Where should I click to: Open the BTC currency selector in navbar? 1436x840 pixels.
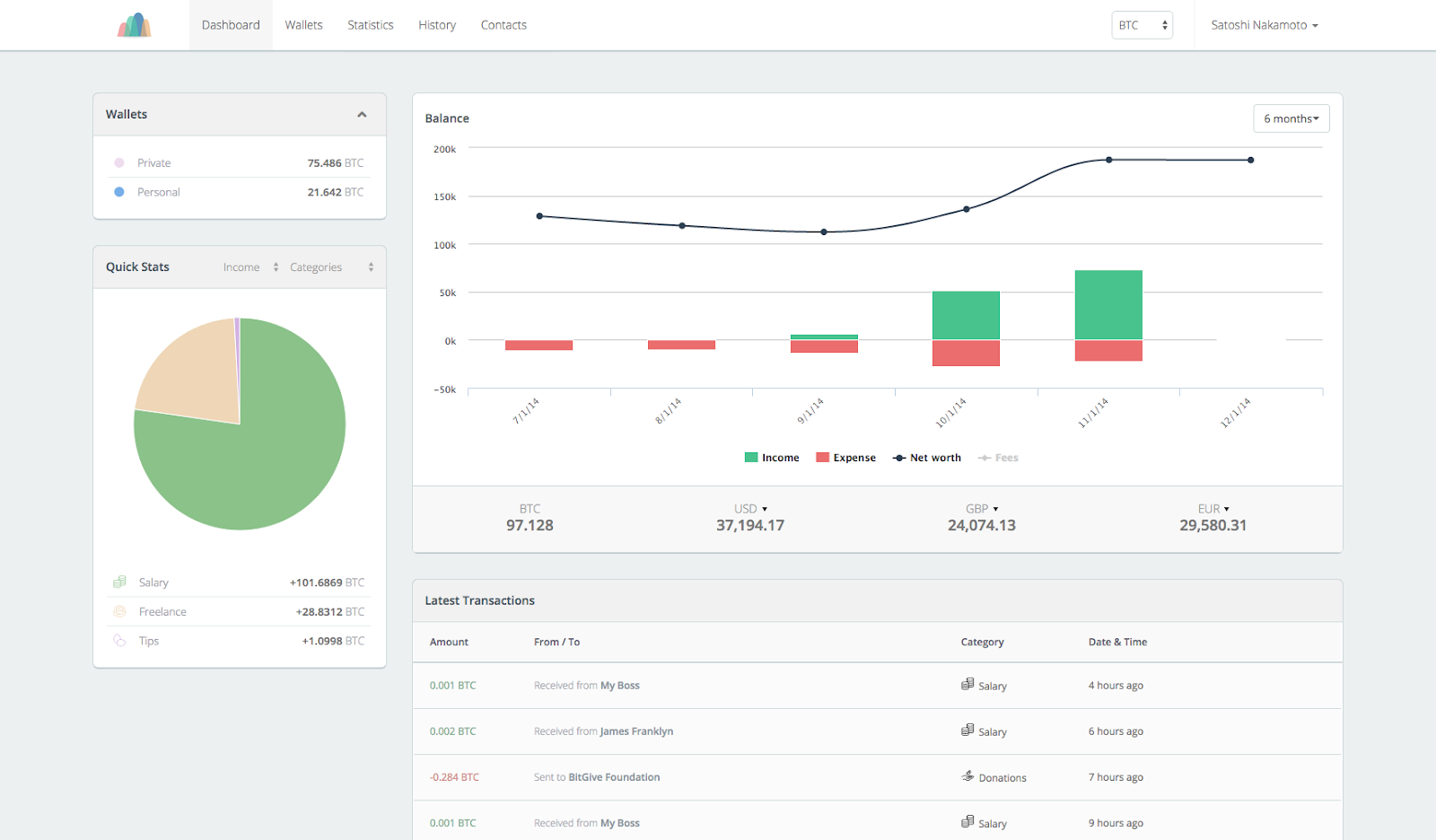(1143, 25)
